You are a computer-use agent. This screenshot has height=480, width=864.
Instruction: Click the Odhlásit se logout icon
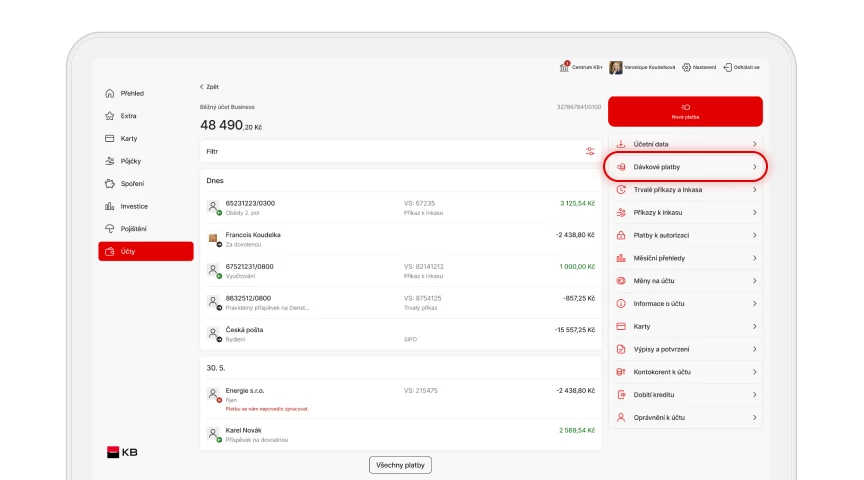pyautogui.click(x=727, y=67)
